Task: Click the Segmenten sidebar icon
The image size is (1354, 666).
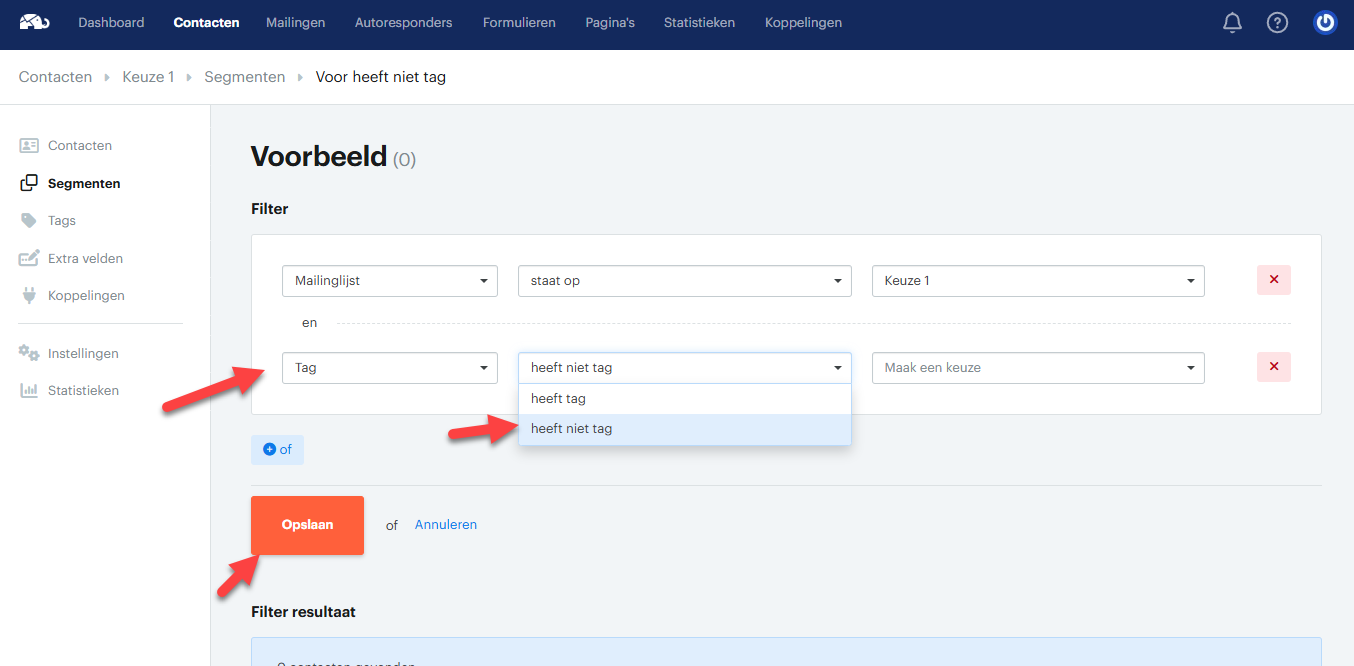Action: [x=29, y=183]
